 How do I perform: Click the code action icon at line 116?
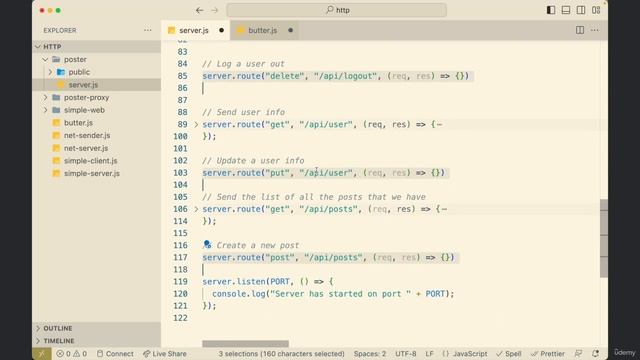tap(207, 244)
